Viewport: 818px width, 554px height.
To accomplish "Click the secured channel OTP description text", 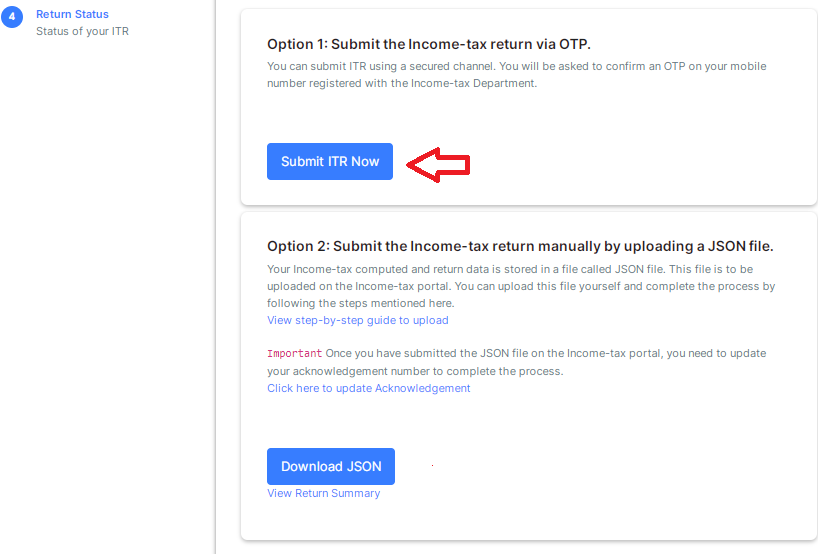I will coord(516,75).
